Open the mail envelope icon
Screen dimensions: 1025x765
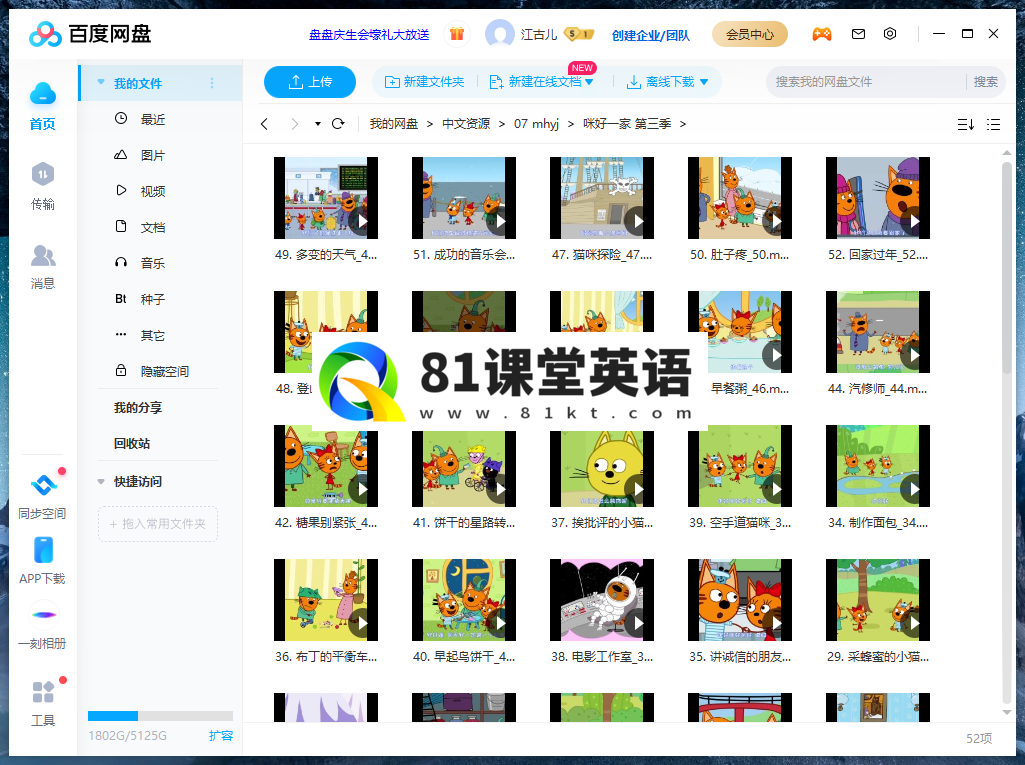(858, 34)
